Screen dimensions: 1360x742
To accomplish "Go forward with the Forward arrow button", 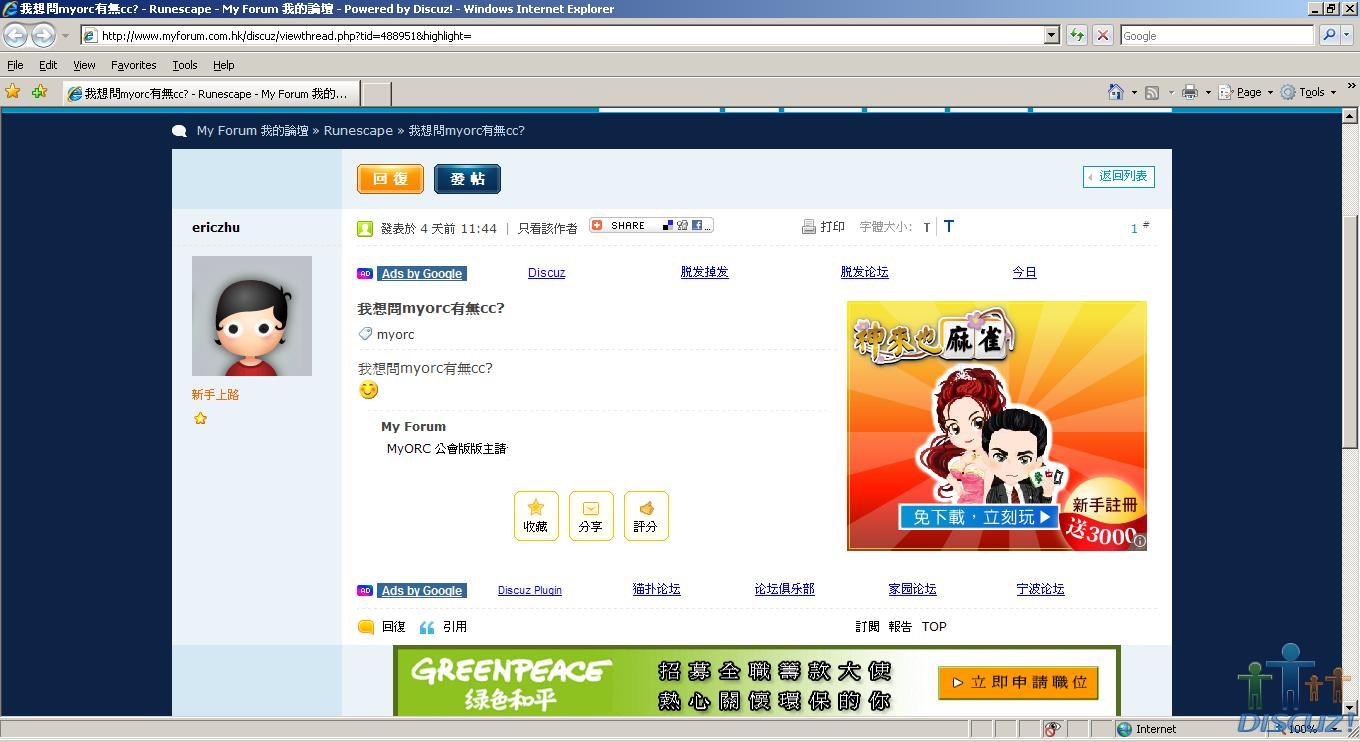I will point(43,35).
